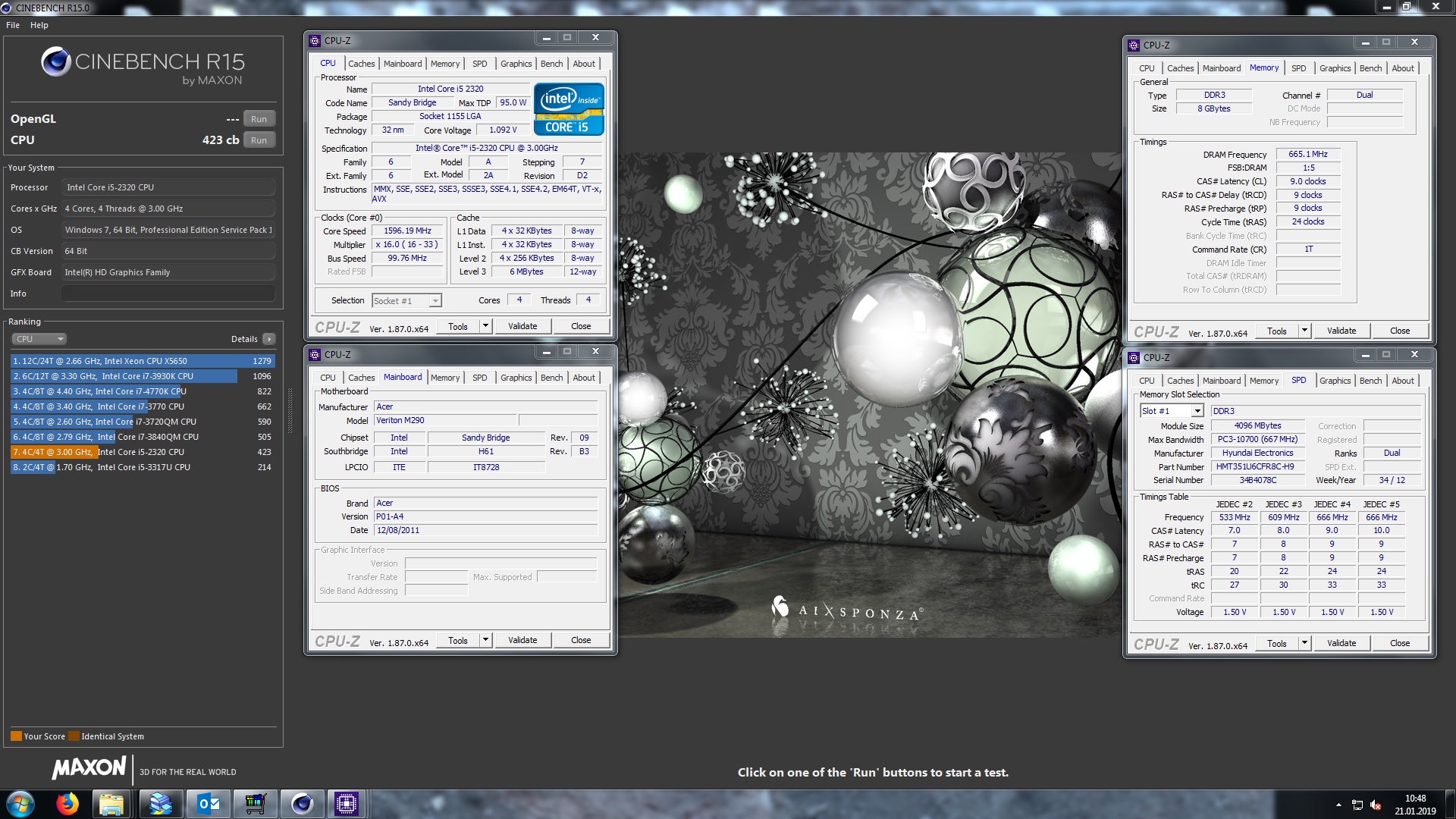
Task: Show hidden tray icons arrow
Action: [x=1338, y=805]
